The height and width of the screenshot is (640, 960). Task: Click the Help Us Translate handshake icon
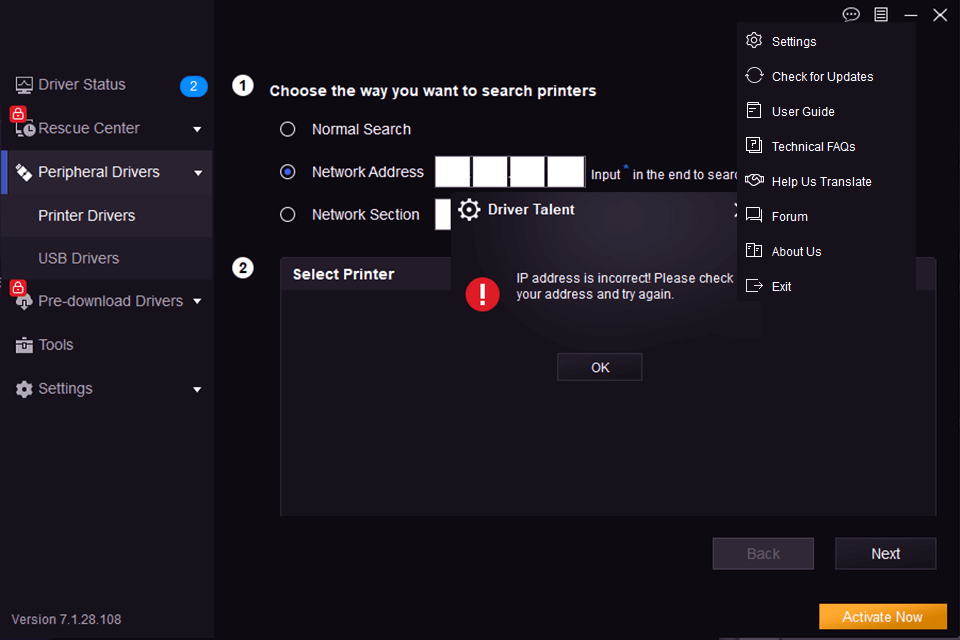click(754, 181)
